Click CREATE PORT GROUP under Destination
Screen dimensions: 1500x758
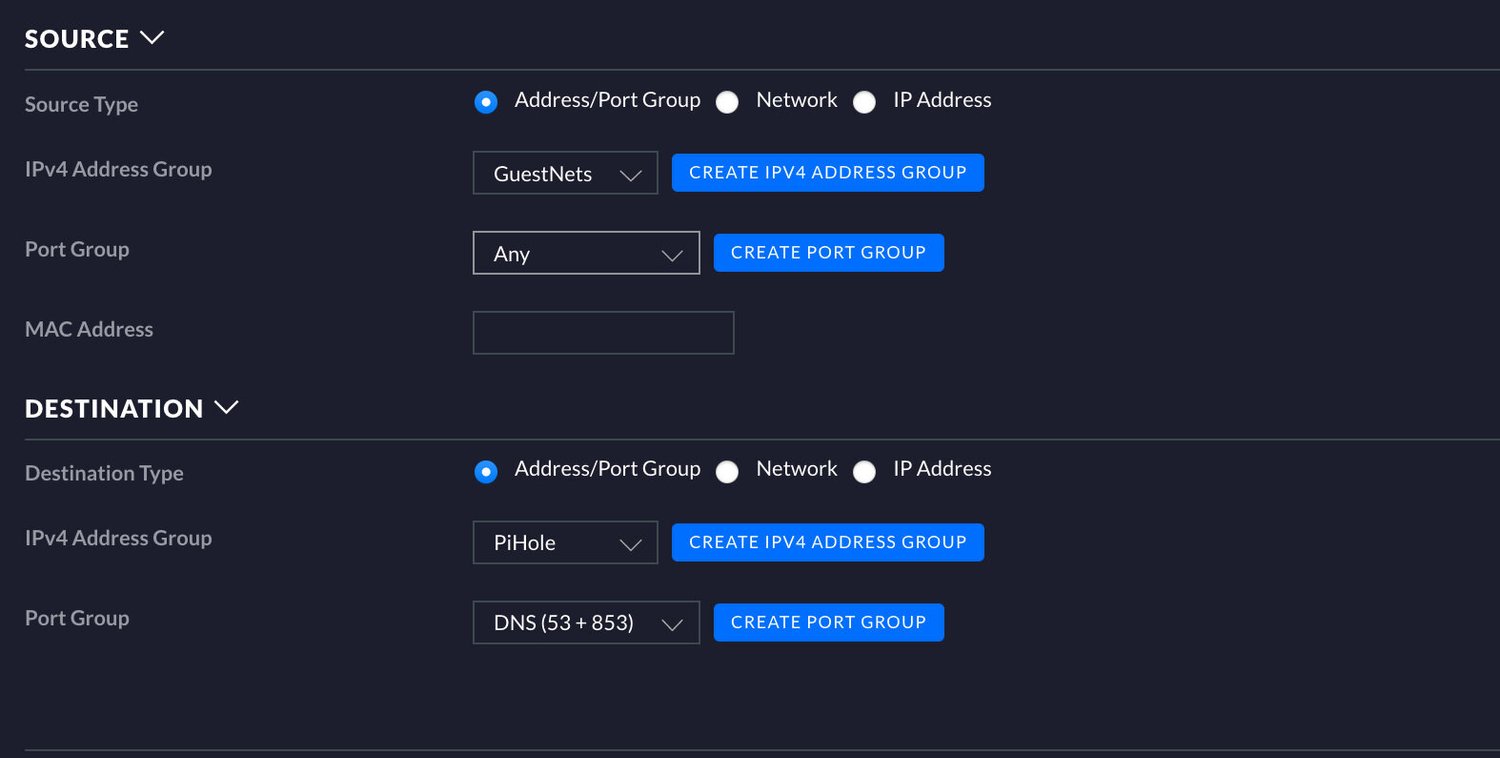coord(828,622)
